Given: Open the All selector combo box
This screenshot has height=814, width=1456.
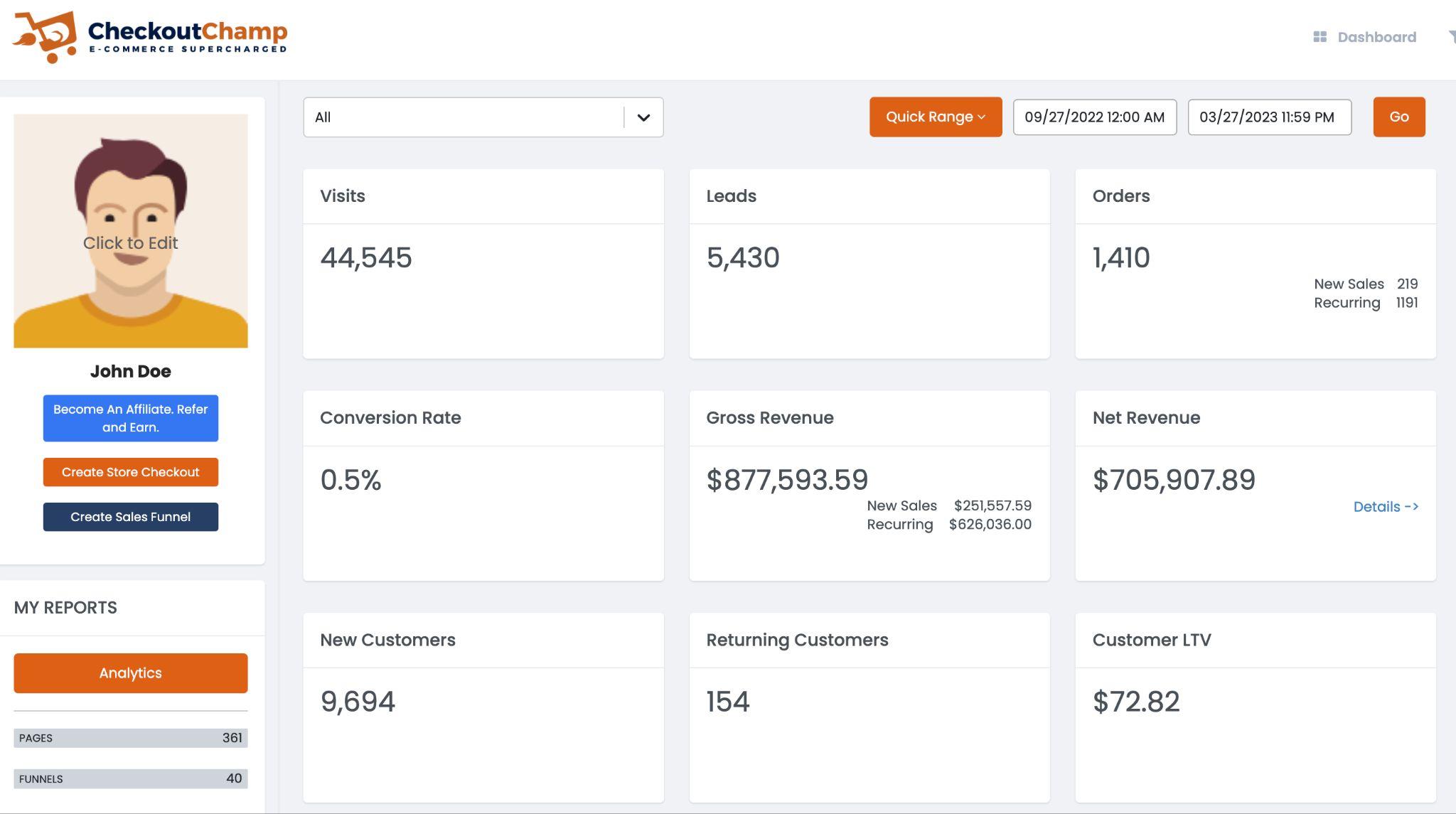Looking at the screenshot, I should [483, 117].
